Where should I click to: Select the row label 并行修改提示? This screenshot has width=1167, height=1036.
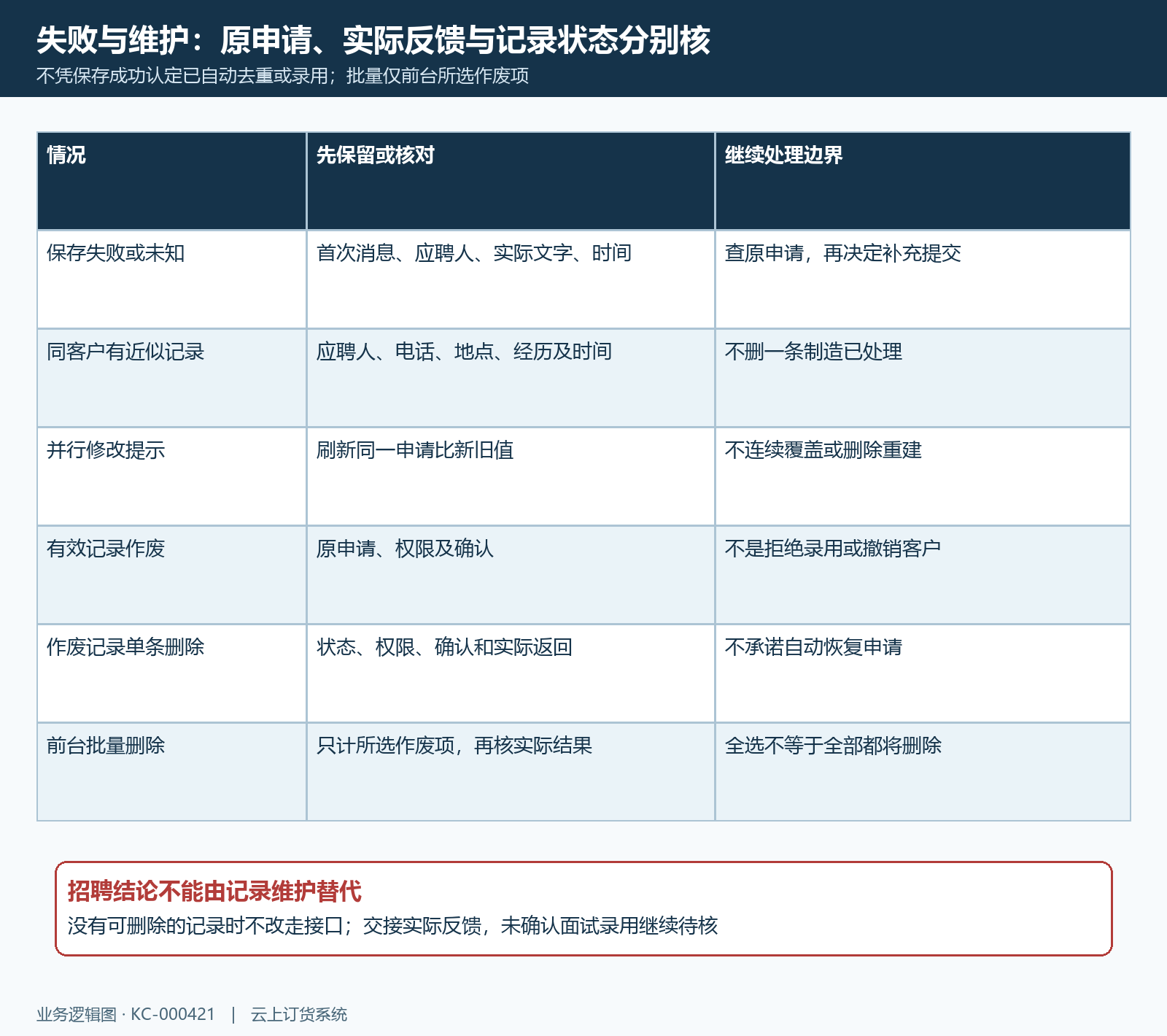pos(172,476)
